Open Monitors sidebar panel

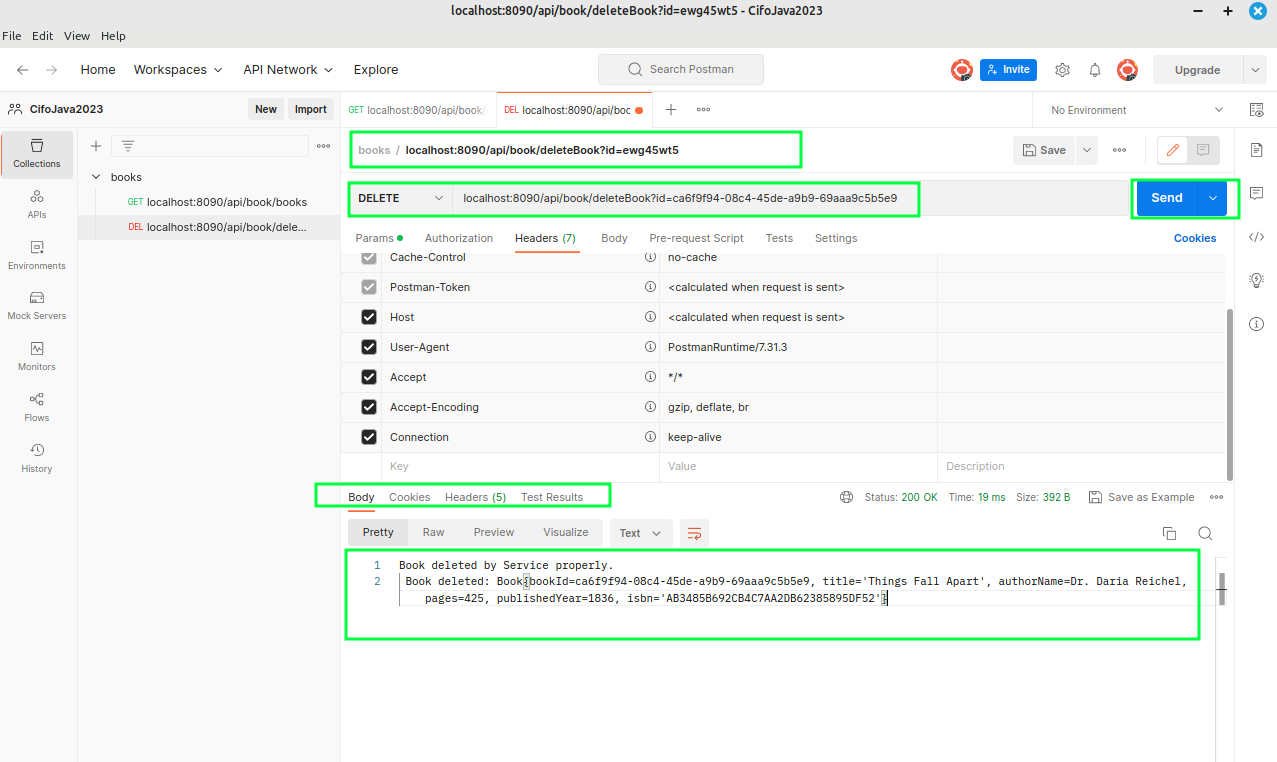pyautogui.click(x=37, y=357)
